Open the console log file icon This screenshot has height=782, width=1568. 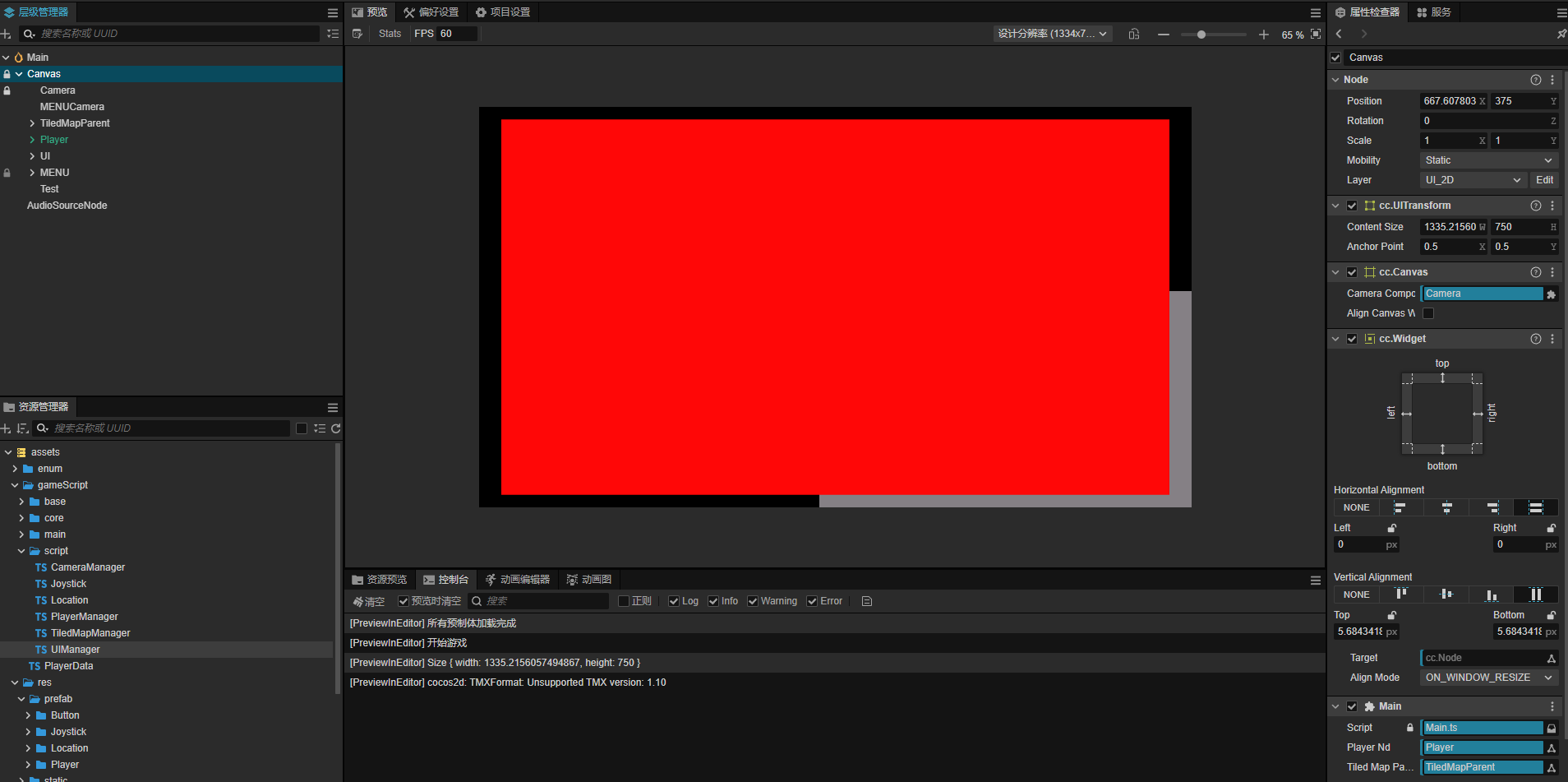pyautogui.click(x=867, y=601)
